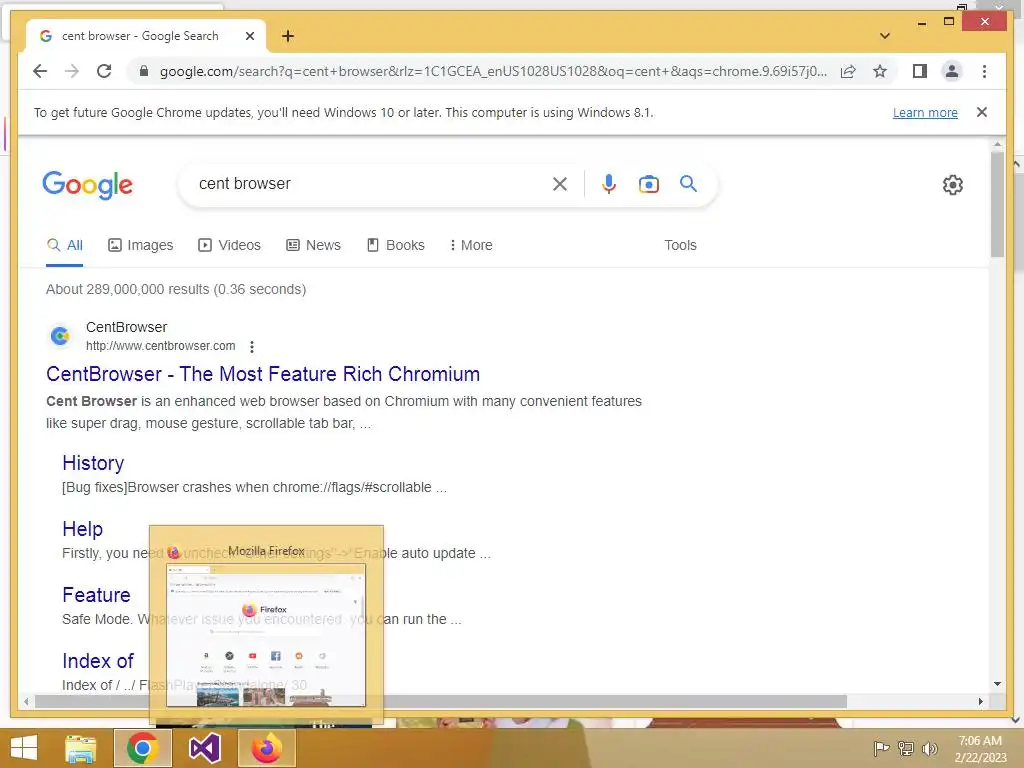
Task: View site information lock icon
Action: point(144,71)
